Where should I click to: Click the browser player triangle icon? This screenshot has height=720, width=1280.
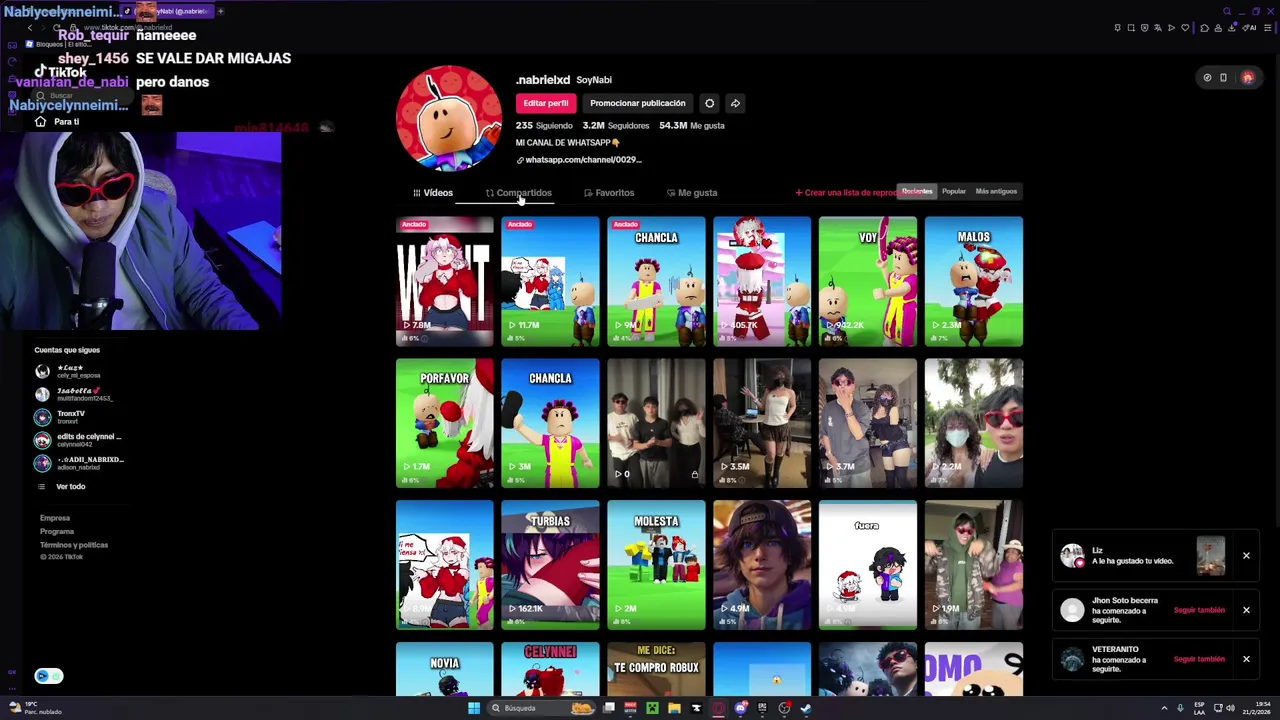tap(1171, 28)
